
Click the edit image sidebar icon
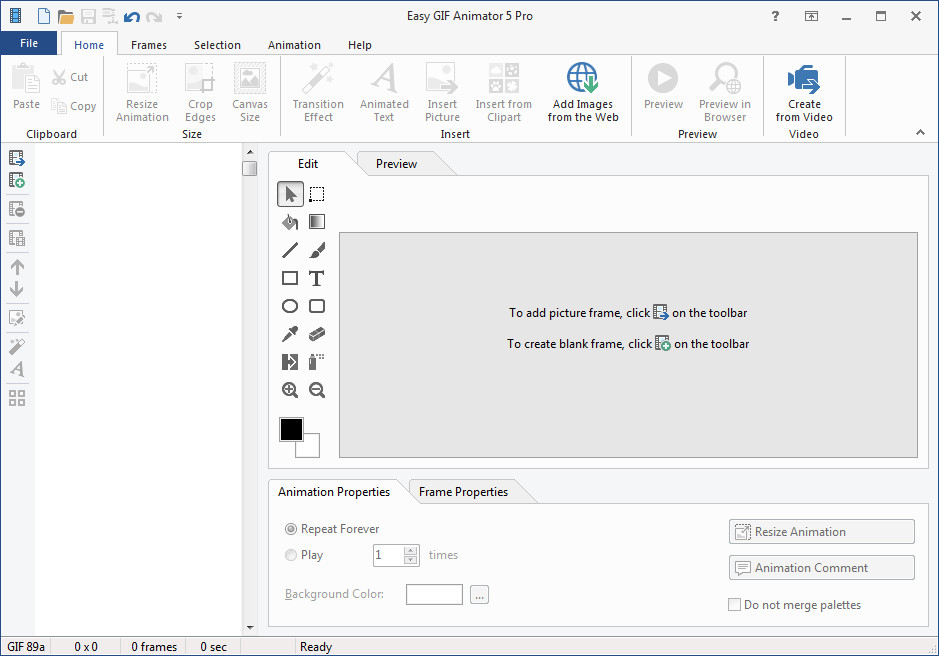(17, 318)
